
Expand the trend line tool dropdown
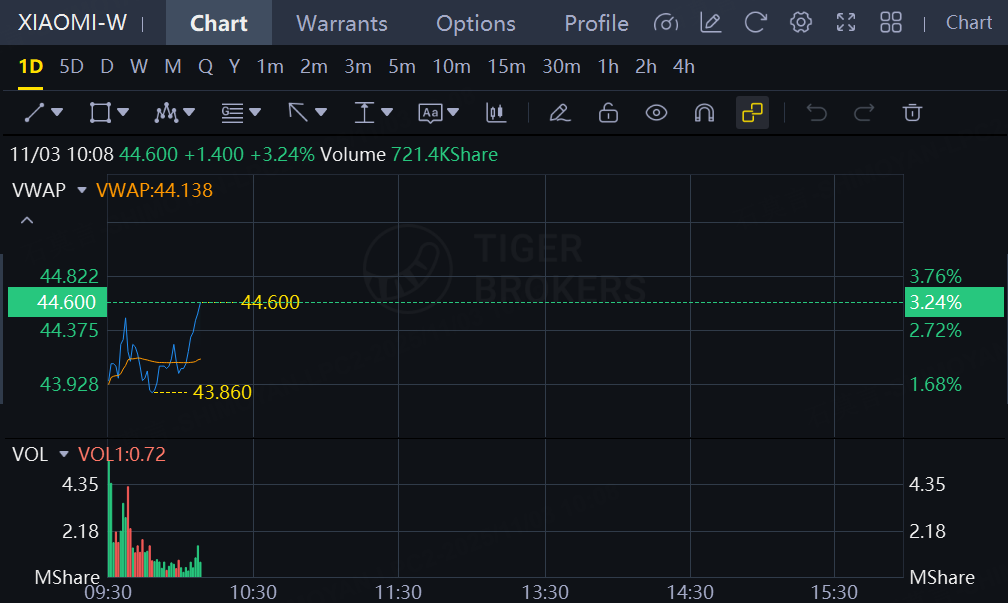56,113
